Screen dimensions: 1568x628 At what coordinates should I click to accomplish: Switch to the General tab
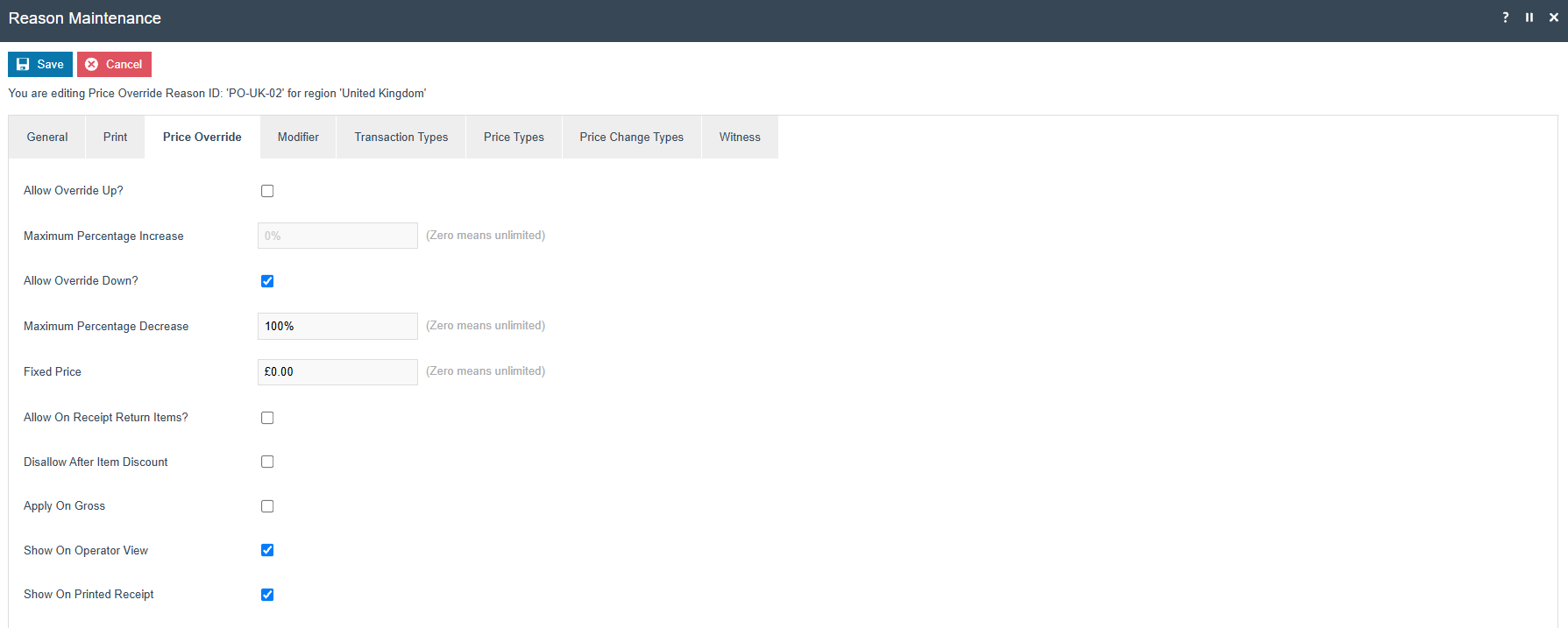[x=47, y=137]
